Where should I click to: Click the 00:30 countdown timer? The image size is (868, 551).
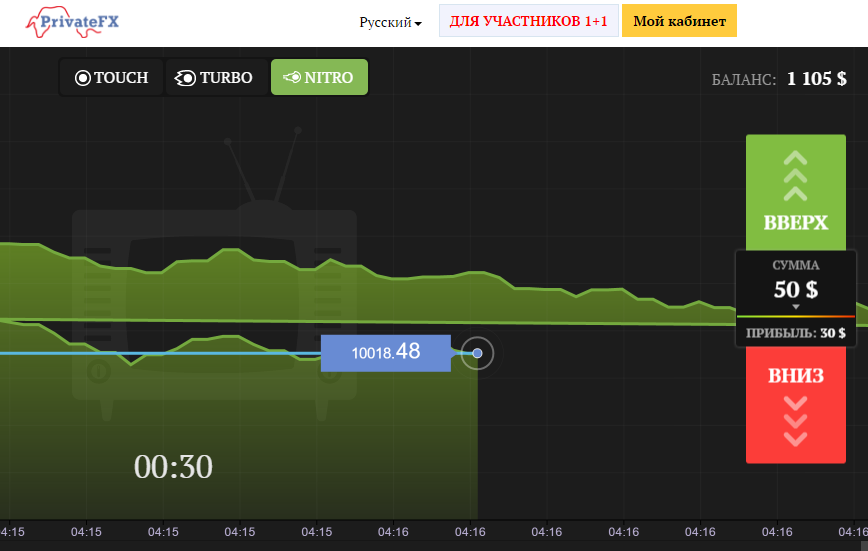point(173,467)
